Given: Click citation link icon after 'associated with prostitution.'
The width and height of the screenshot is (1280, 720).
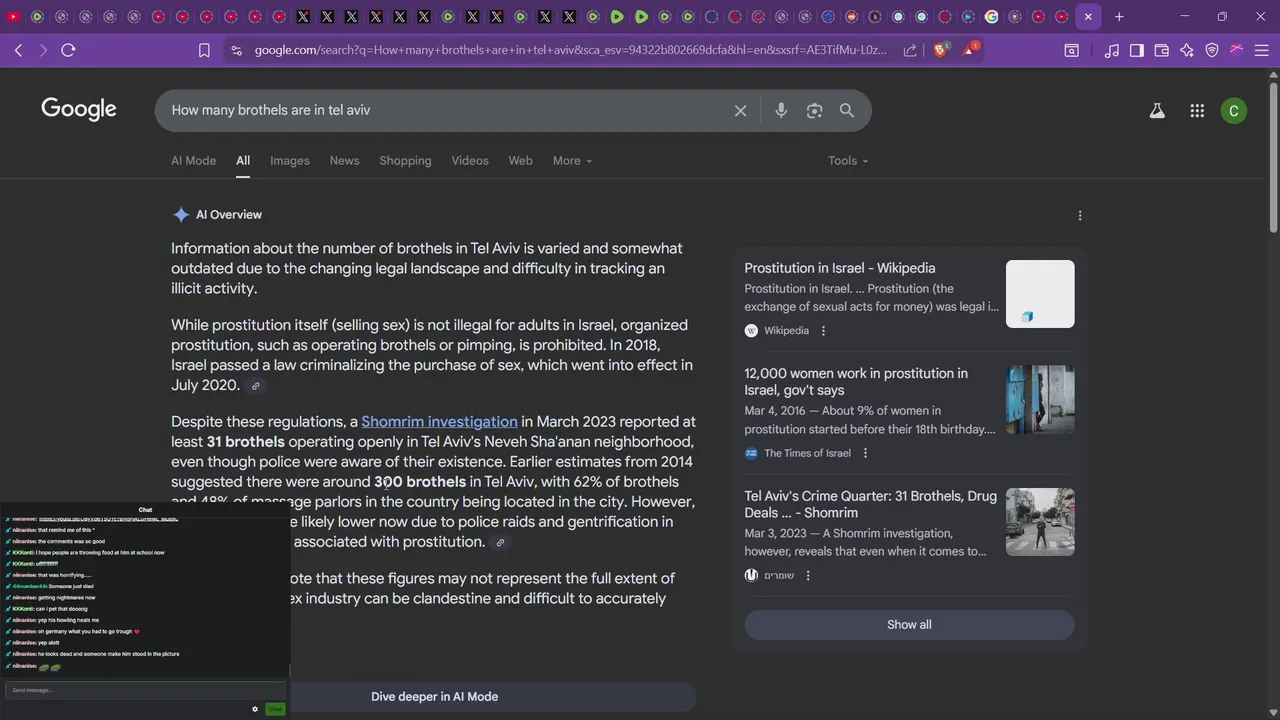Looking at the screenshot, I should (x=500, y=543).
